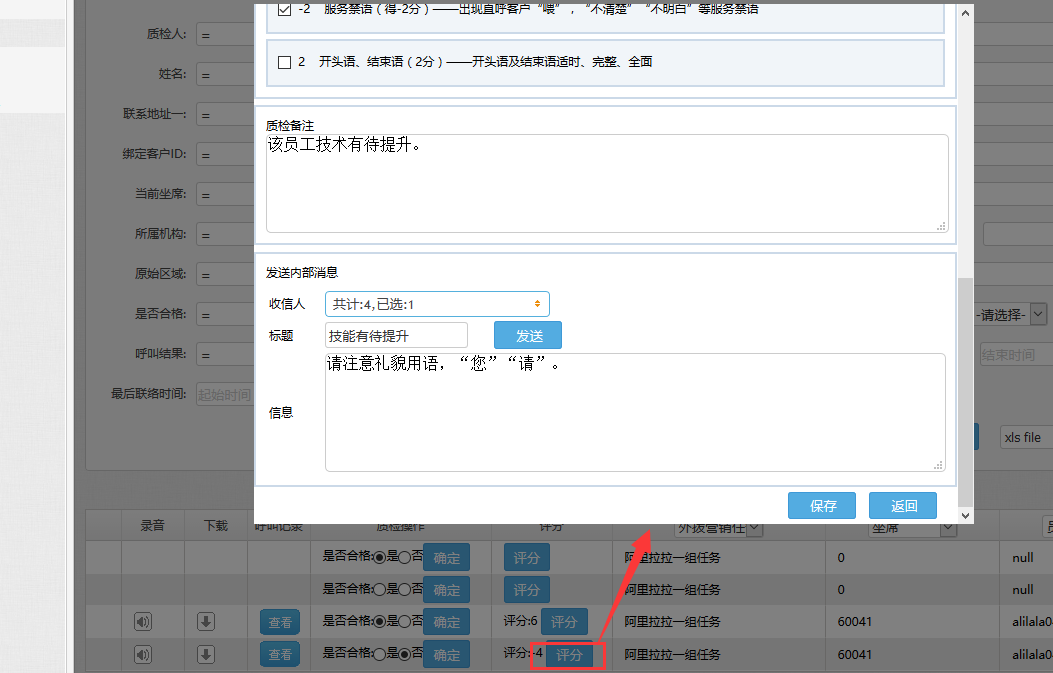1053x673 pixels.
Task: Click the speaker icon in the last table row
Action: pyautogui.click(x=143, y=655)
